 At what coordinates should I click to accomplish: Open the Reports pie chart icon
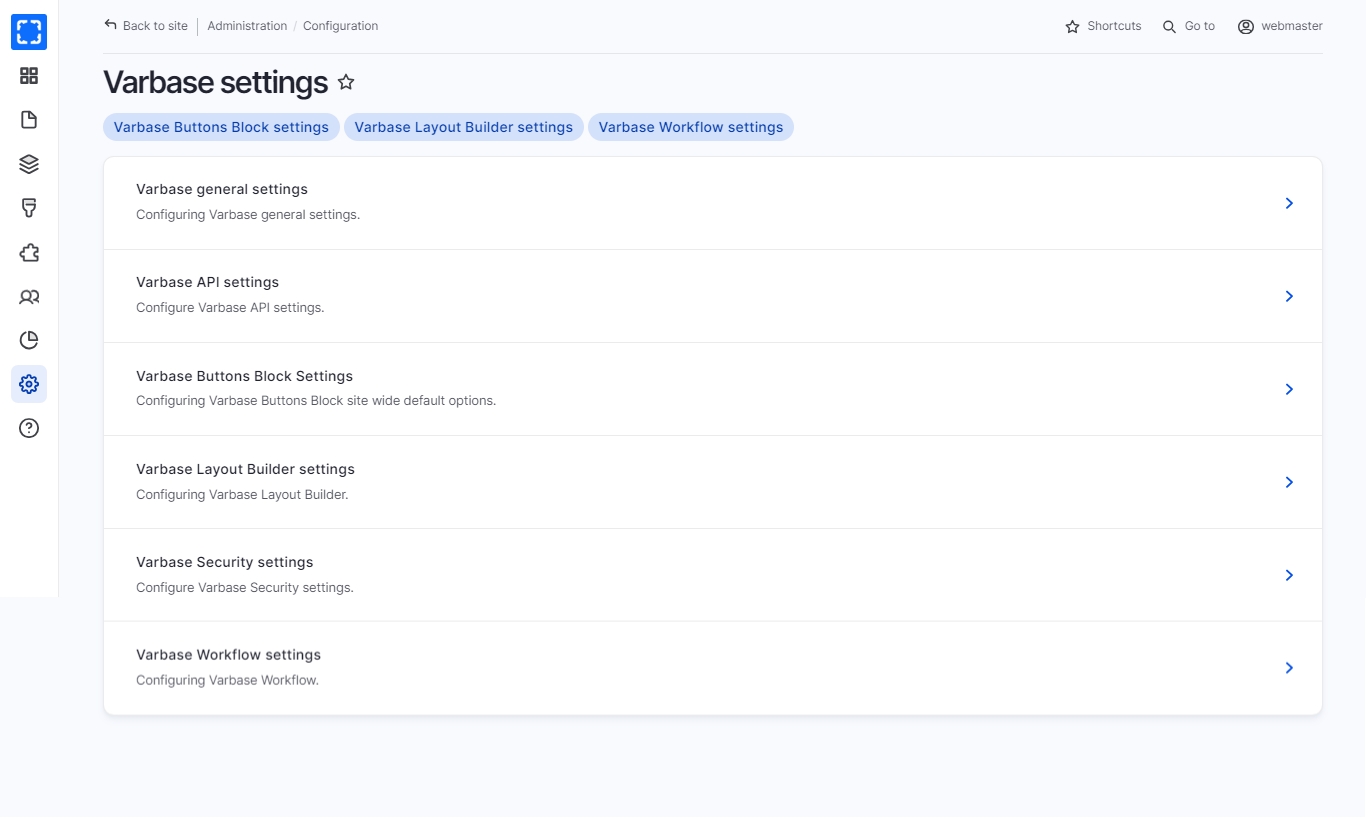tap(29, 341)
